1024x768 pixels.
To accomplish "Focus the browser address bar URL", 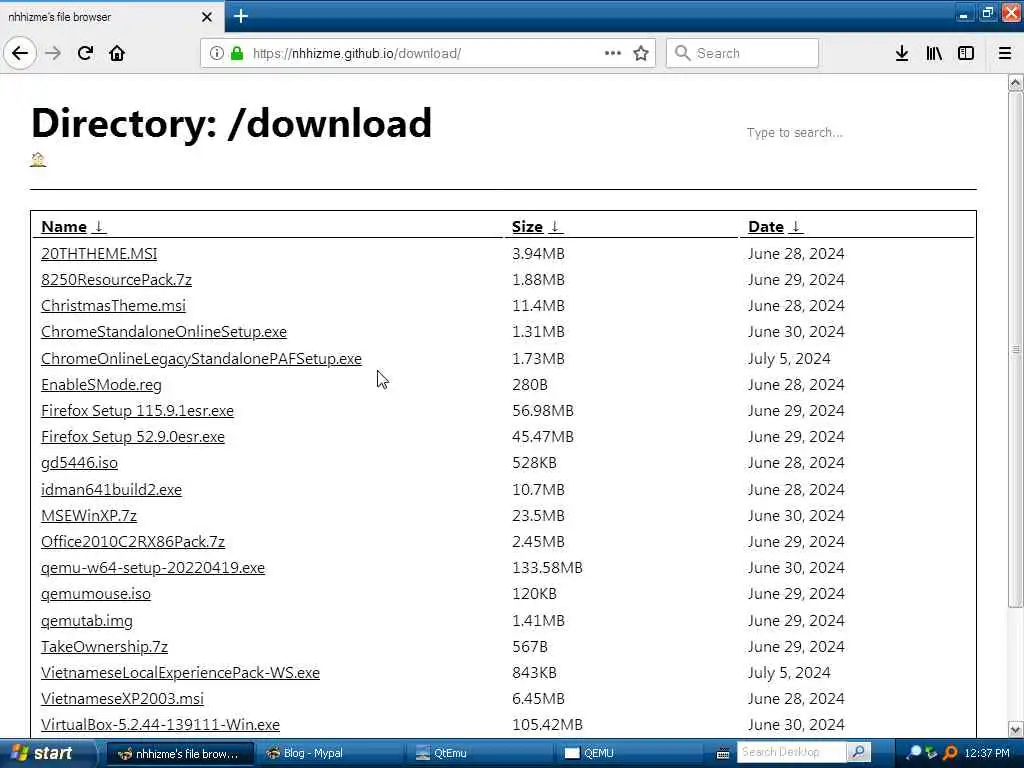I will 357,53.
